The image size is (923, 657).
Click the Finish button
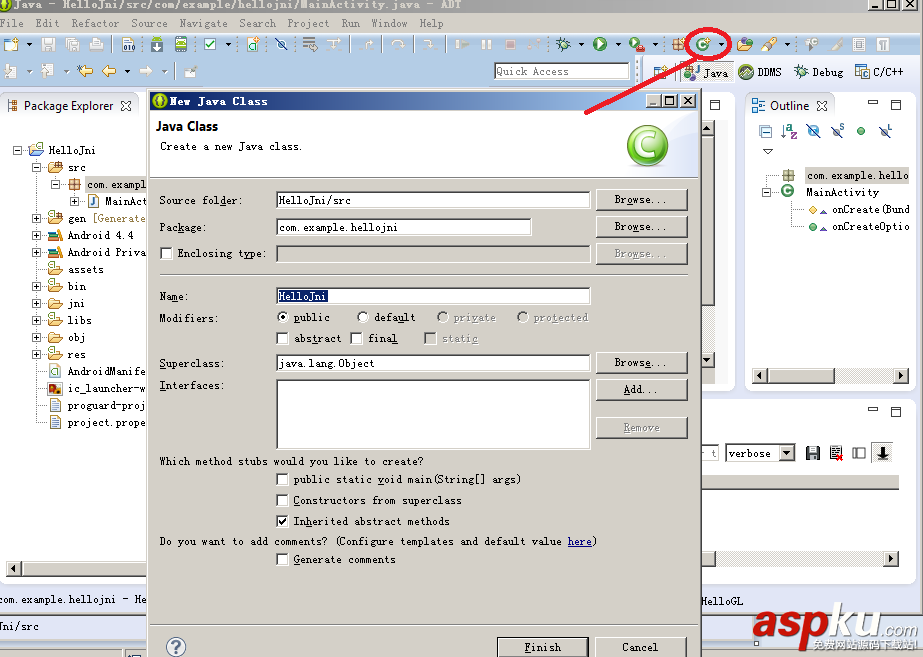click(543, 647)
